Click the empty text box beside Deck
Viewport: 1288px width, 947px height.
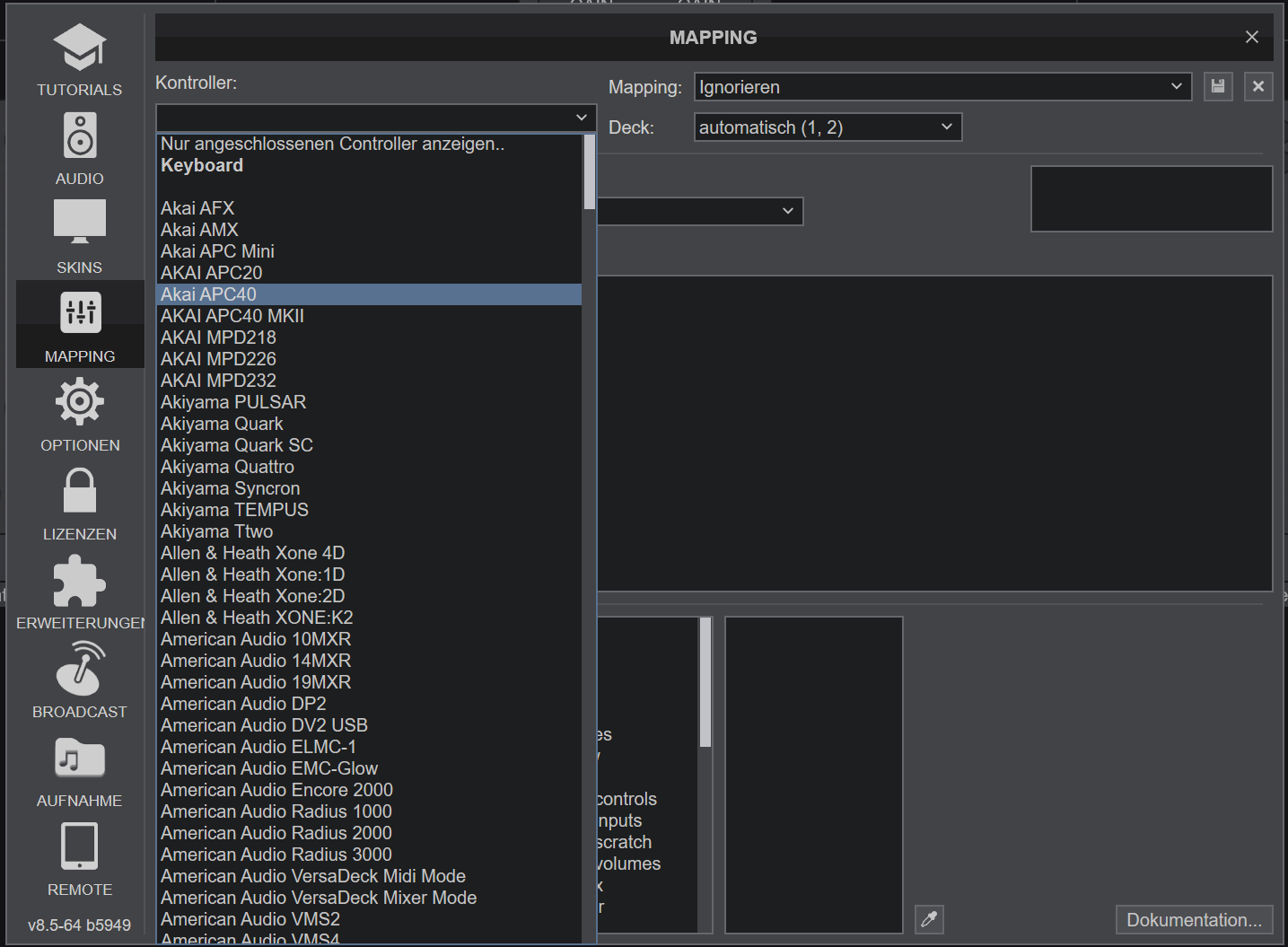tap(1152, 198)
